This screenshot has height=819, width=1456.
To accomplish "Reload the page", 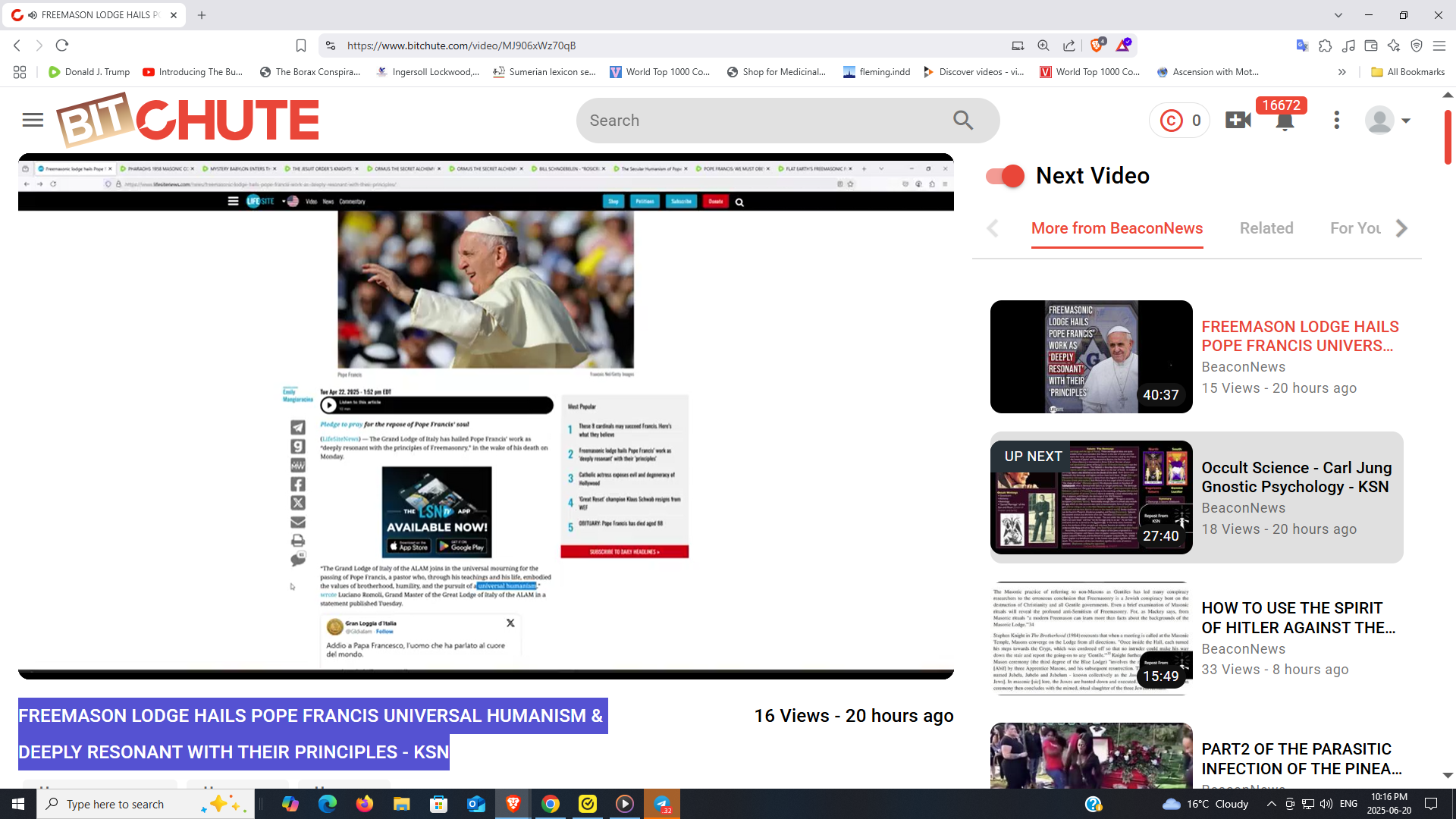I will tap(62, 45).
